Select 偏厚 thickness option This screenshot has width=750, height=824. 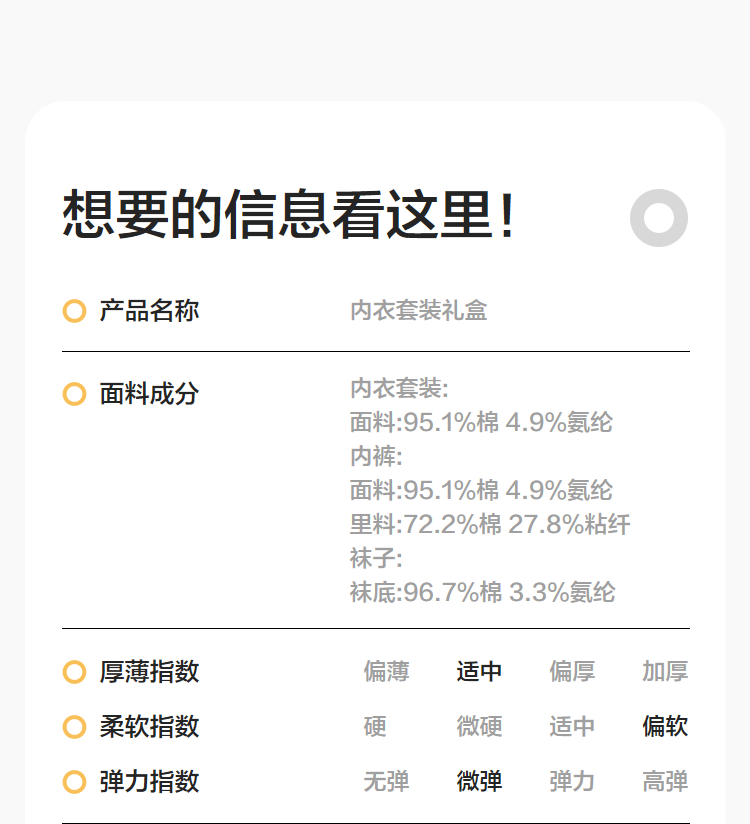[x=572, y=672]
